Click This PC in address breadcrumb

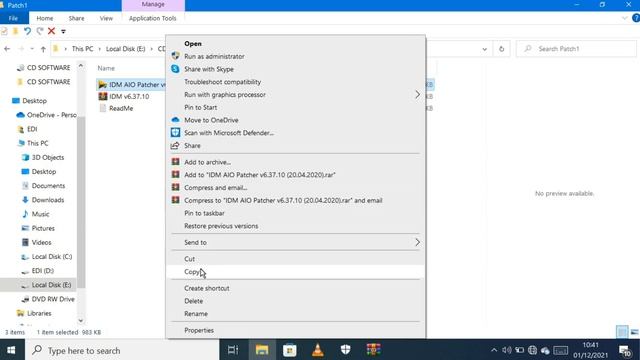82,49
